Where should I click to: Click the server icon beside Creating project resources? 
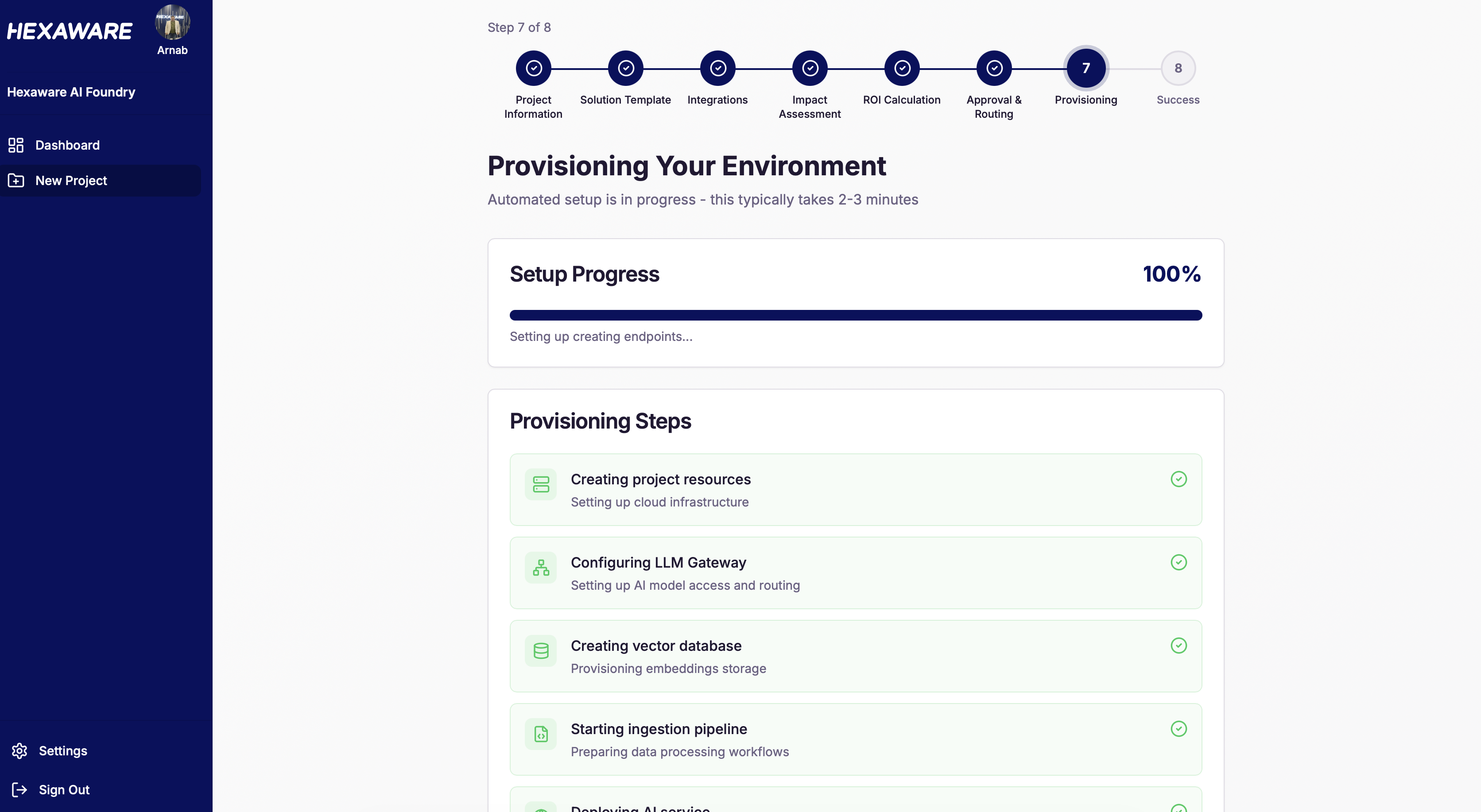[x=540, y=484]
